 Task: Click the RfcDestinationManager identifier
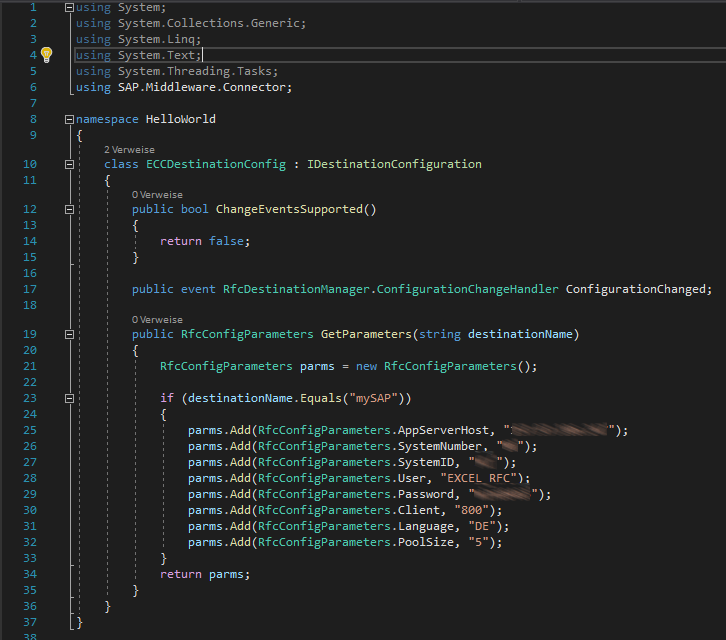tap(296, 289)
